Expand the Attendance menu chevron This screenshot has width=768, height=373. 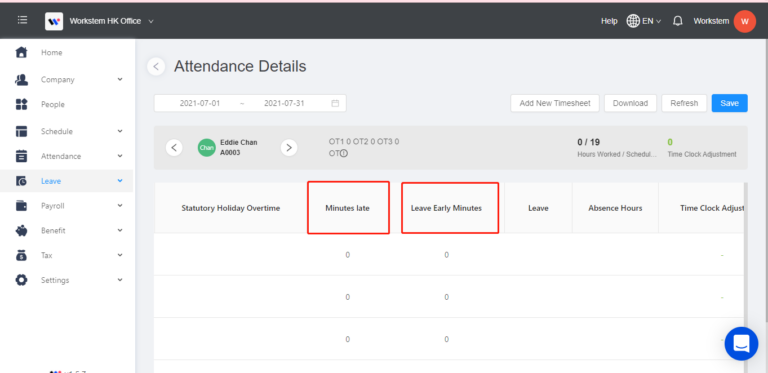(120, 156)
